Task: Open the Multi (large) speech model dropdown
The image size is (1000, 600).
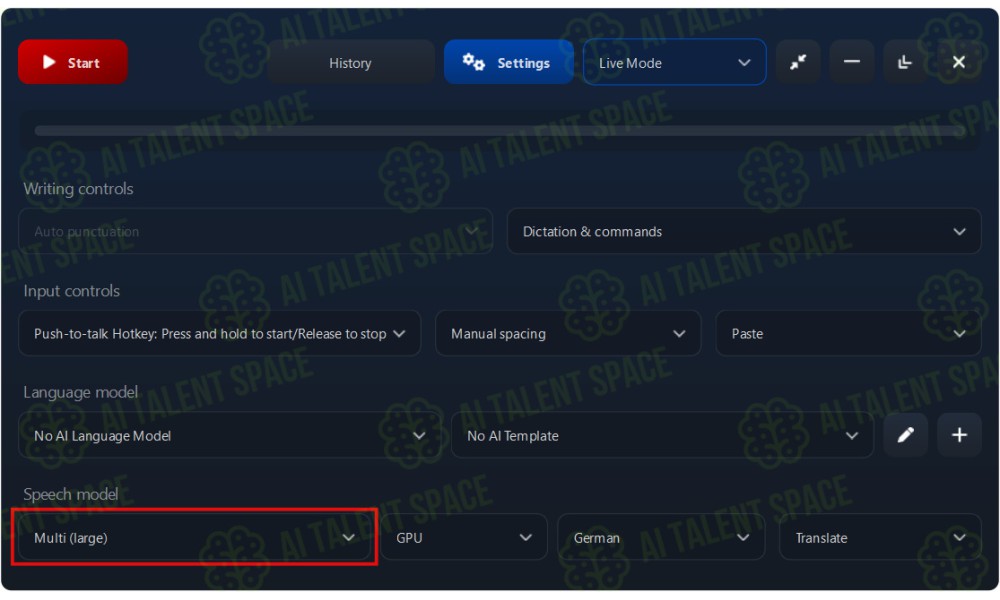Action: point(194,538)
